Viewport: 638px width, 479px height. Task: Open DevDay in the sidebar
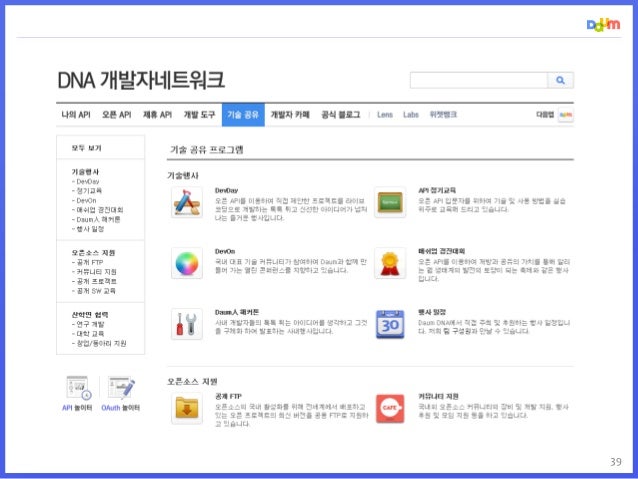click(x=87, y=181)
